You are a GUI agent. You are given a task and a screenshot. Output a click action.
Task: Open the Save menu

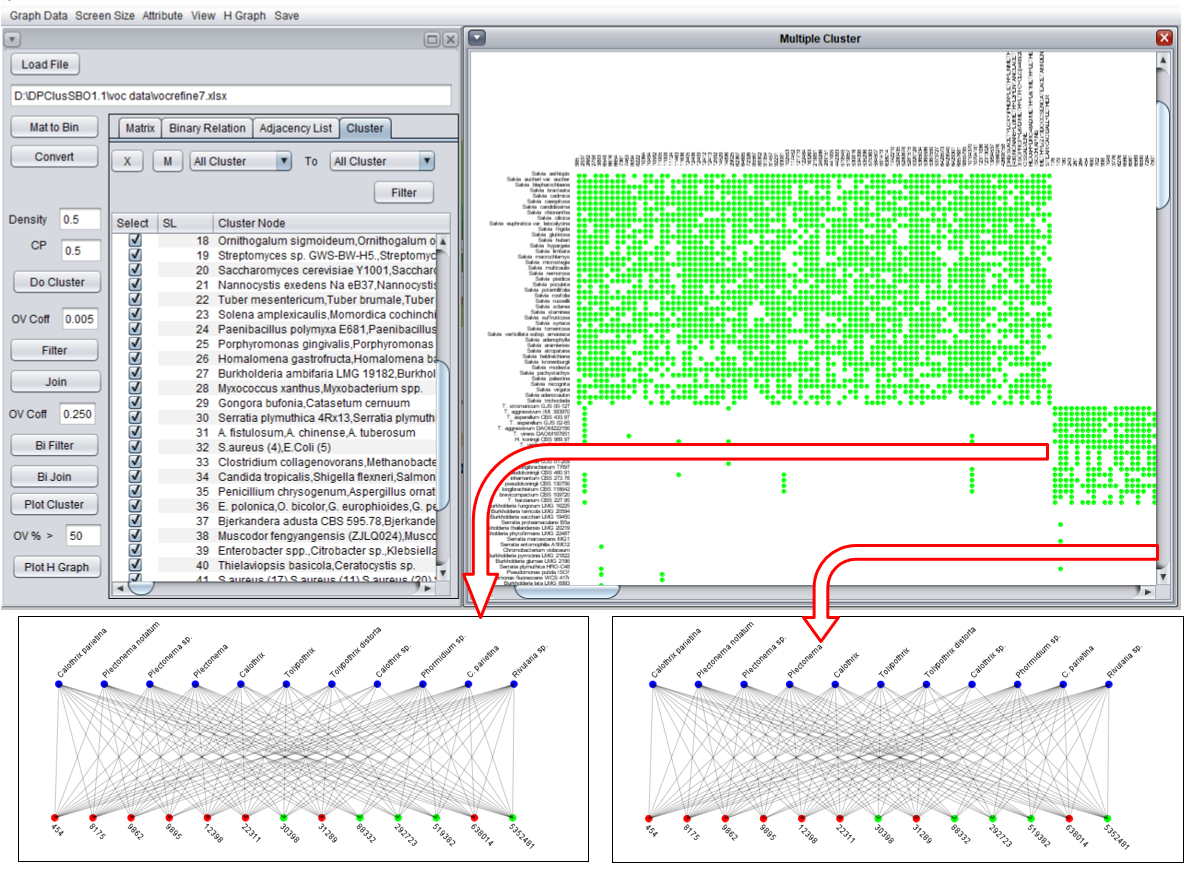pos(286,15)
